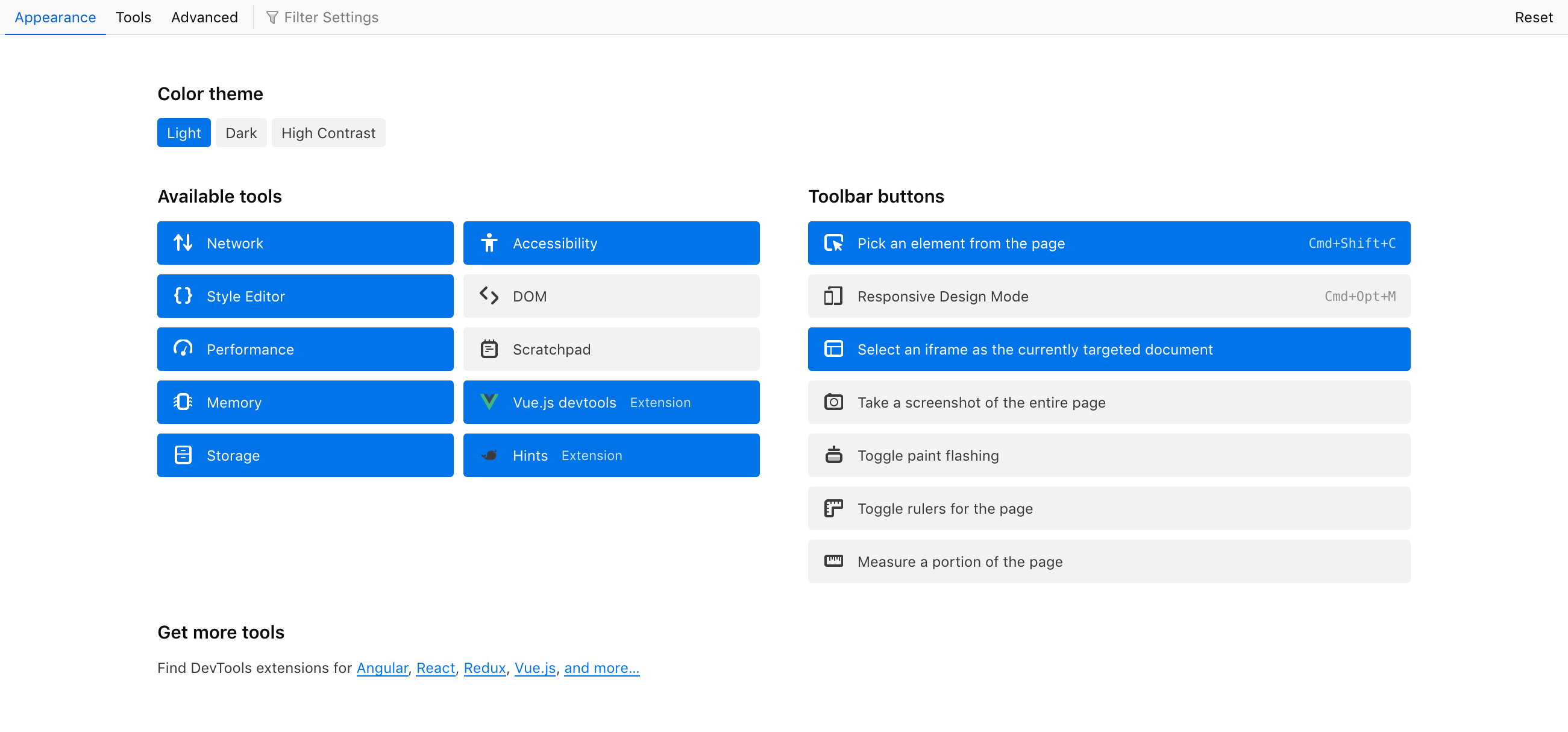Image resolution: width=1568 pixels, height=732 pixels.
Task: Disable the Storage tool
Action: 304,455
